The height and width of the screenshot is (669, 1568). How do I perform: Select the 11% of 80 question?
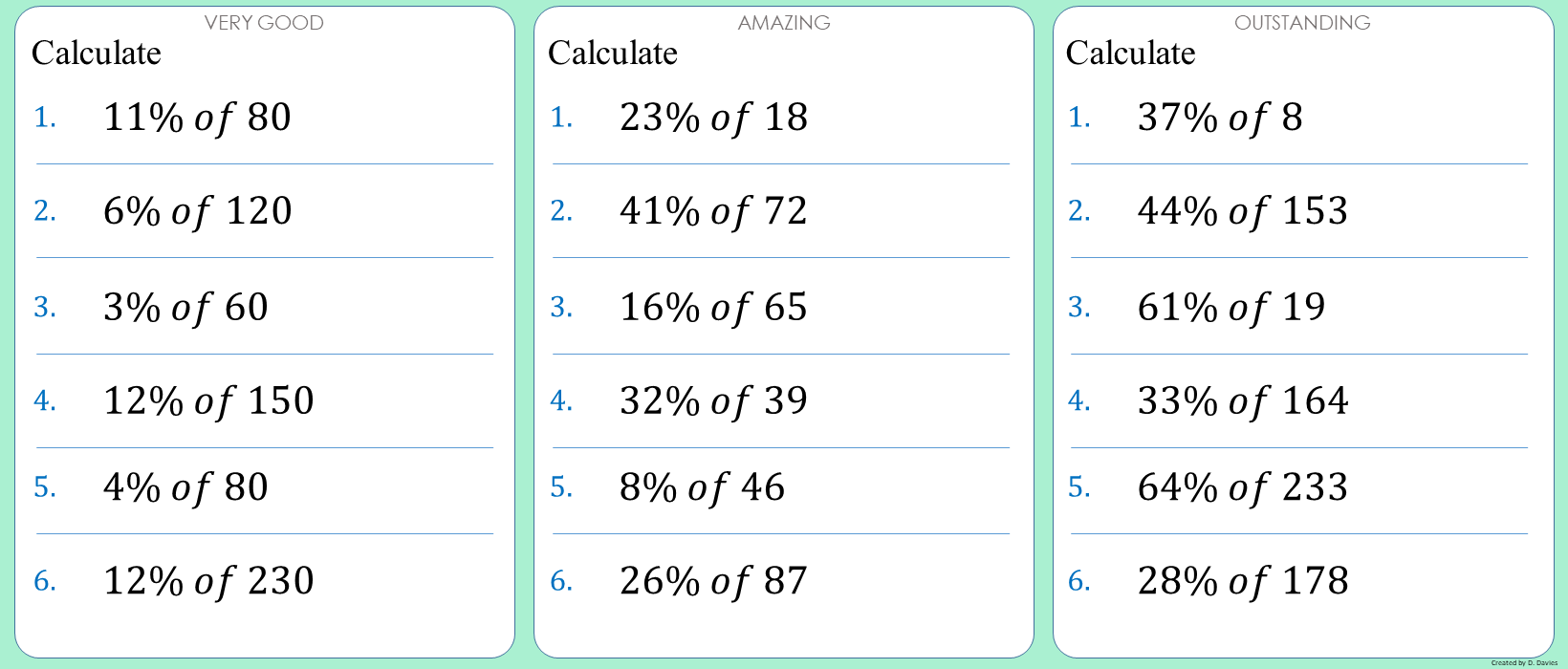pos(197,118)
